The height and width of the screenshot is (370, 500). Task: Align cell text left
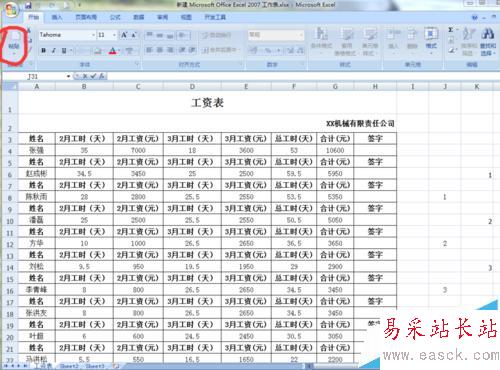tap(150, 50)
